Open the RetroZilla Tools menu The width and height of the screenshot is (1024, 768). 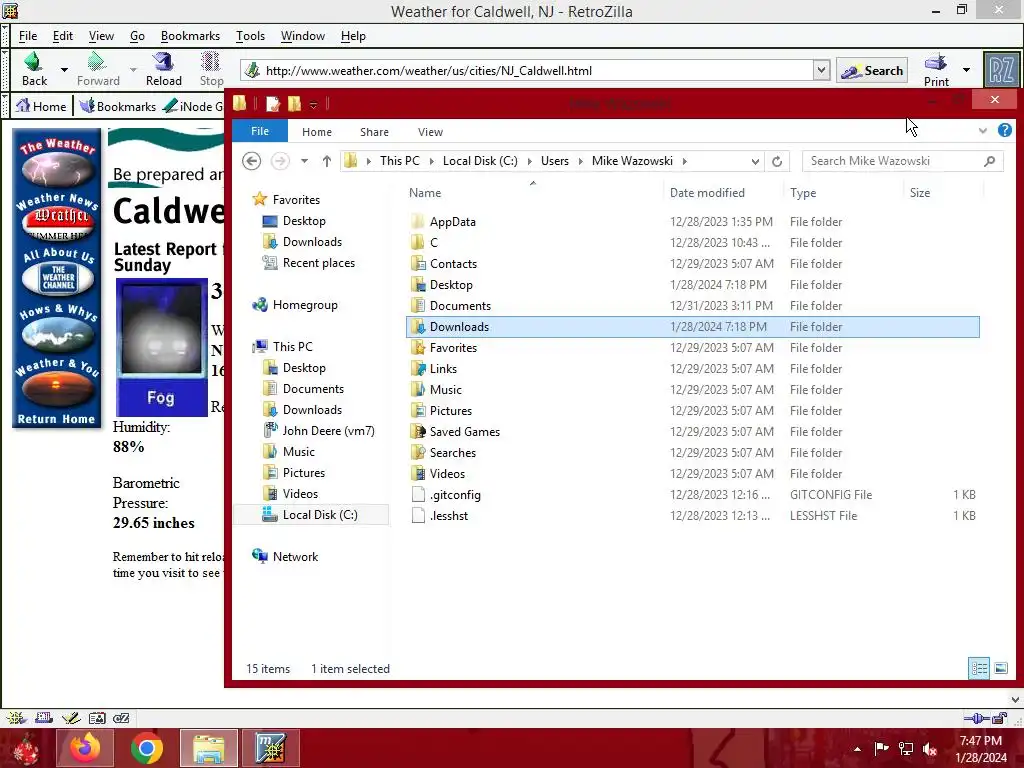pyautogui.click(x=250, y=36)
